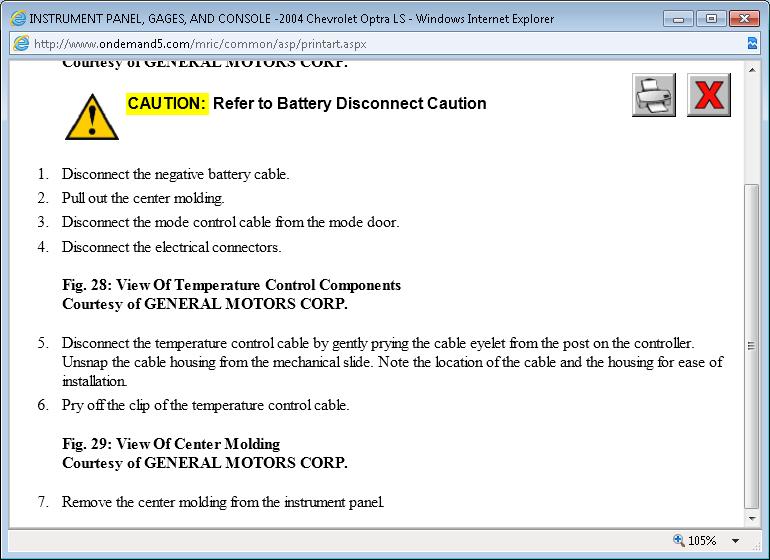Click 'Courtesy of GENERAL MOTORS CORP.' under Fig. 29

[x=205, y=463]
